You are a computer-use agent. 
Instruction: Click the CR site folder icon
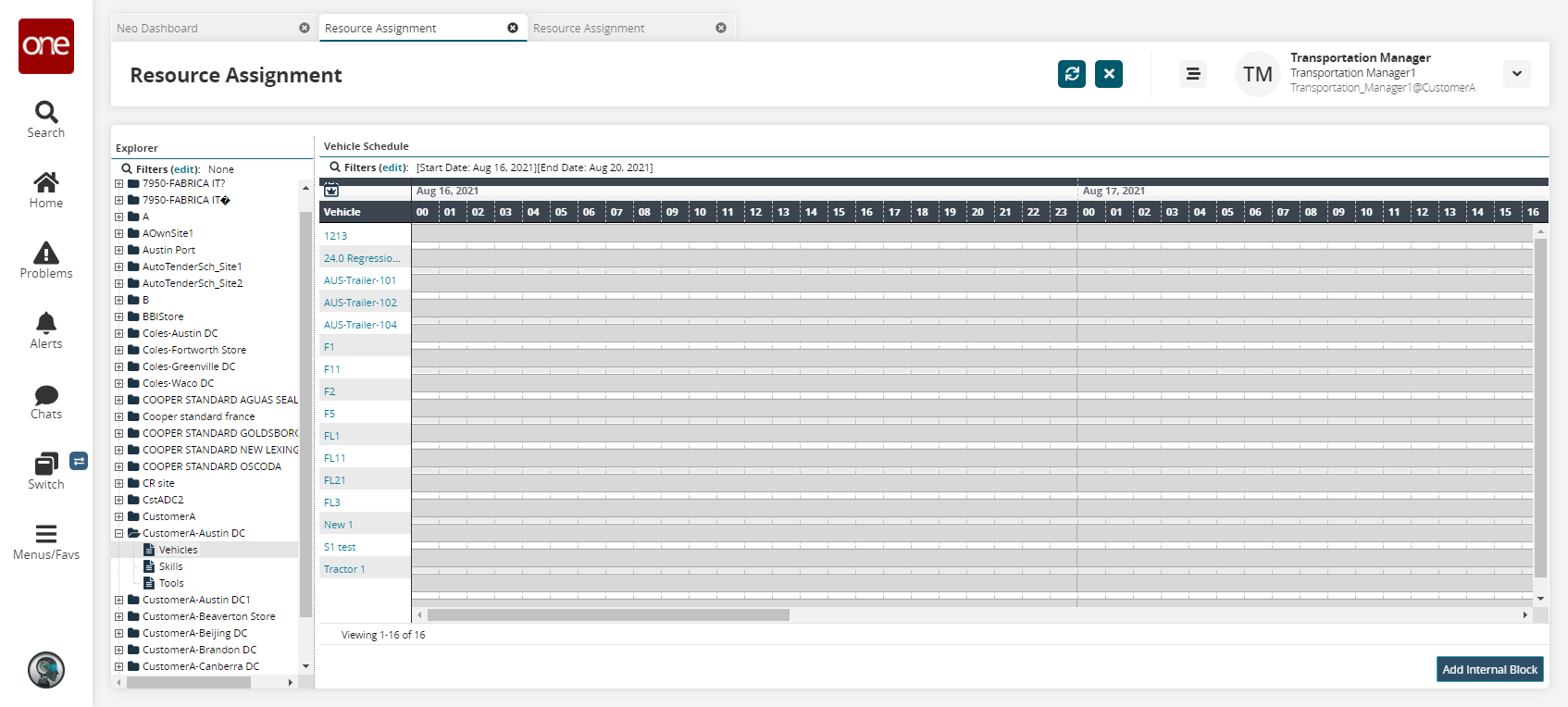point(133,483)
